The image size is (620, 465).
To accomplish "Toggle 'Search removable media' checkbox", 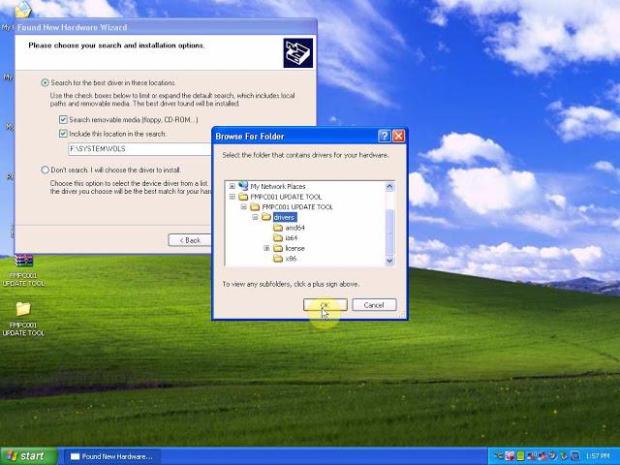I will (x=63, y=119).
